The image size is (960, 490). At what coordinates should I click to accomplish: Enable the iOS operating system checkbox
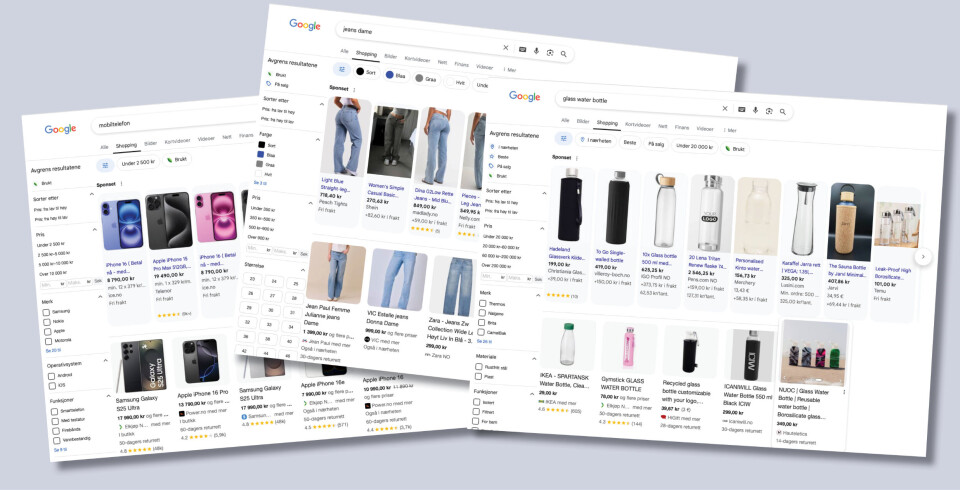(x=52, y=386)
